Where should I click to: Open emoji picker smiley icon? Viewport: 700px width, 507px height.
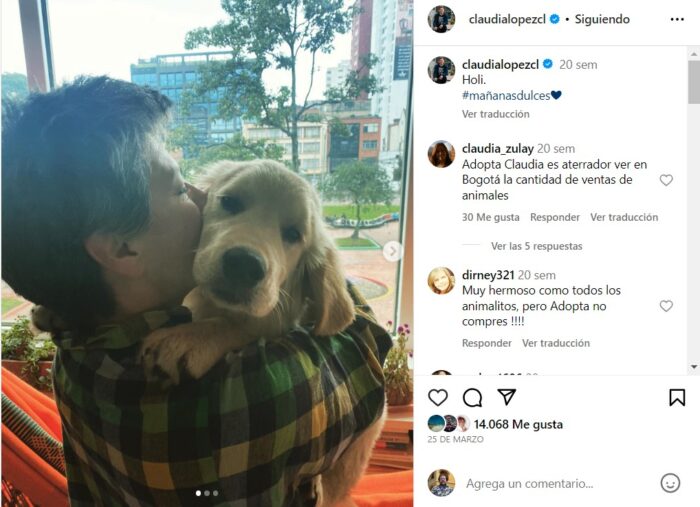pos(670,483)
